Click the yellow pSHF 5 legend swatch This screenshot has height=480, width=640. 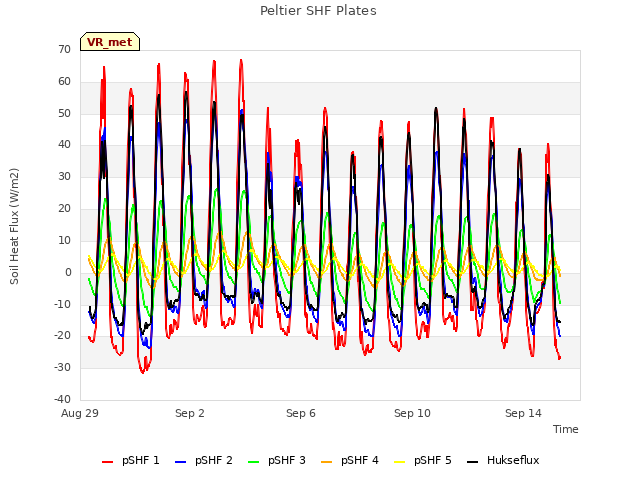(400, 462)
